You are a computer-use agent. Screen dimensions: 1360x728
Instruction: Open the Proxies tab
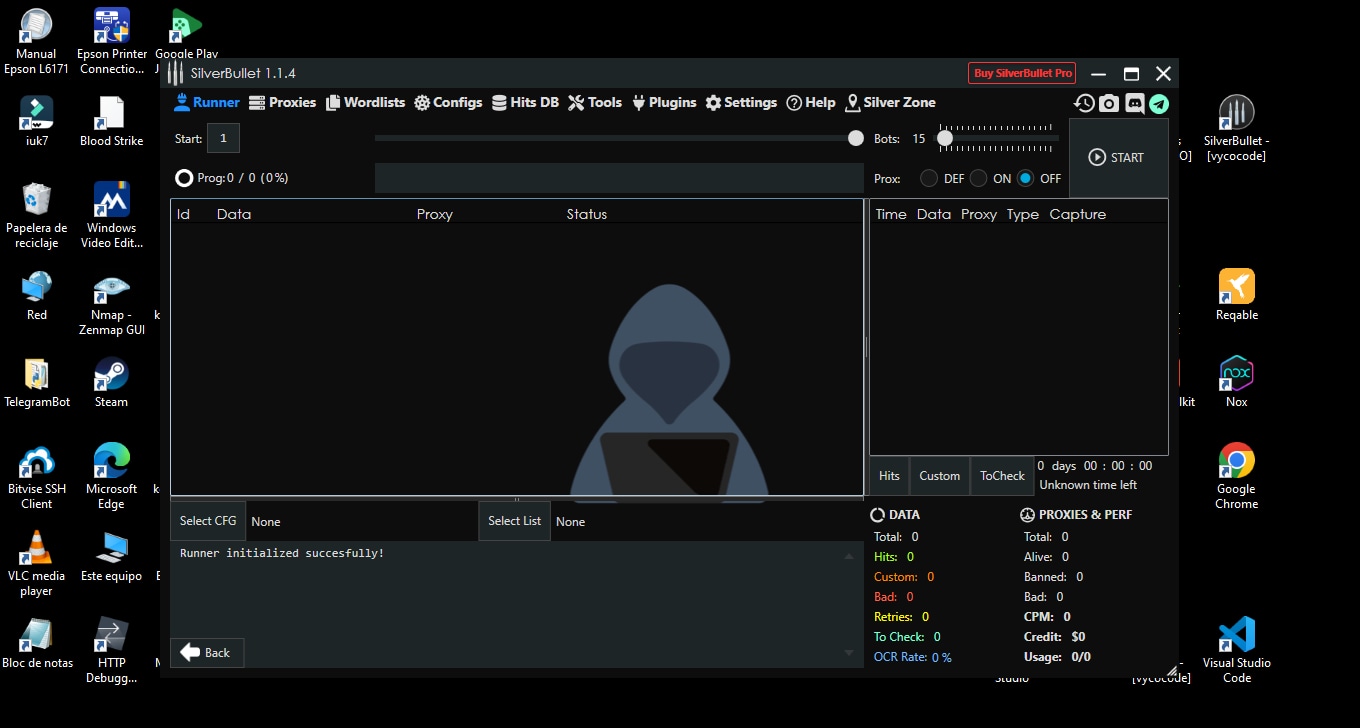click(282, 102)
